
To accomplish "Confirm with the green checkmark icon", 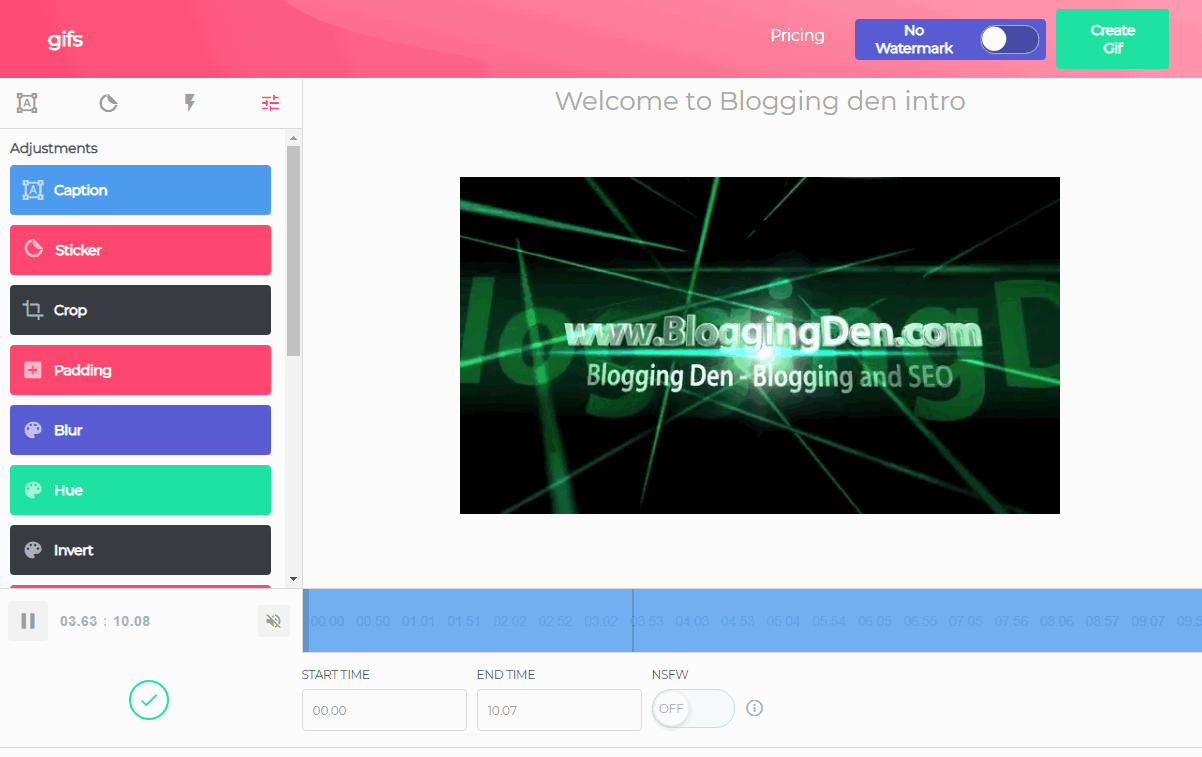I will [149, 700].
